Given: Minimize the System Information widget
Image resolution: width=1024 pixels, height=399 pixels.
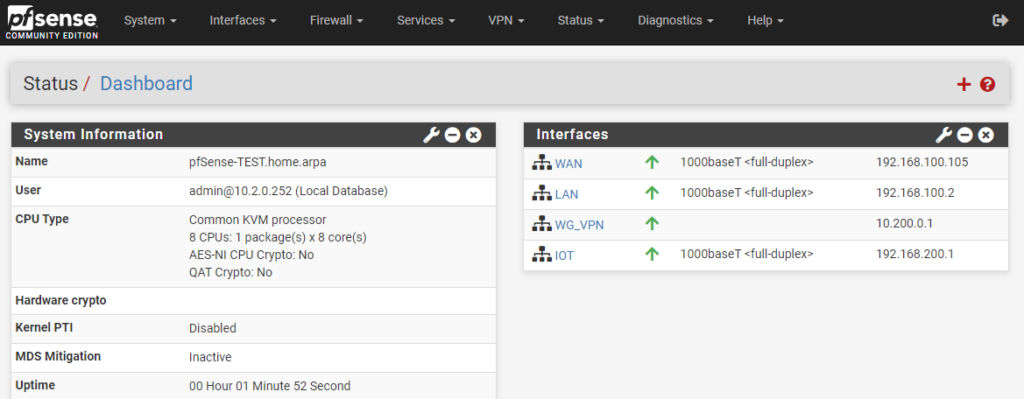Looking at the screenshot, I should tap(452, 135).
